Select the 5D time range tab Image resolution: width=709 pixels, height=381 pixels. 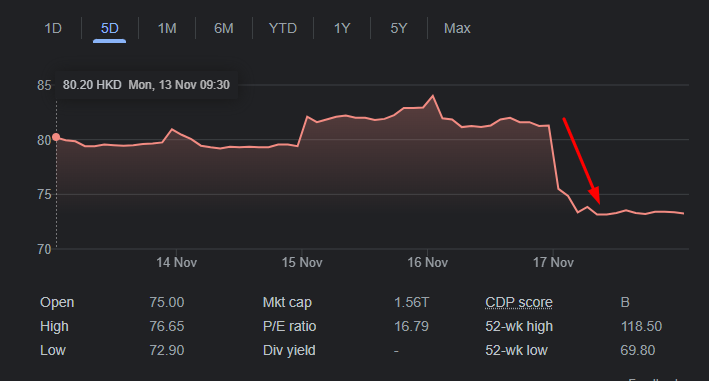pyautogui.click(x=109, y=28)
